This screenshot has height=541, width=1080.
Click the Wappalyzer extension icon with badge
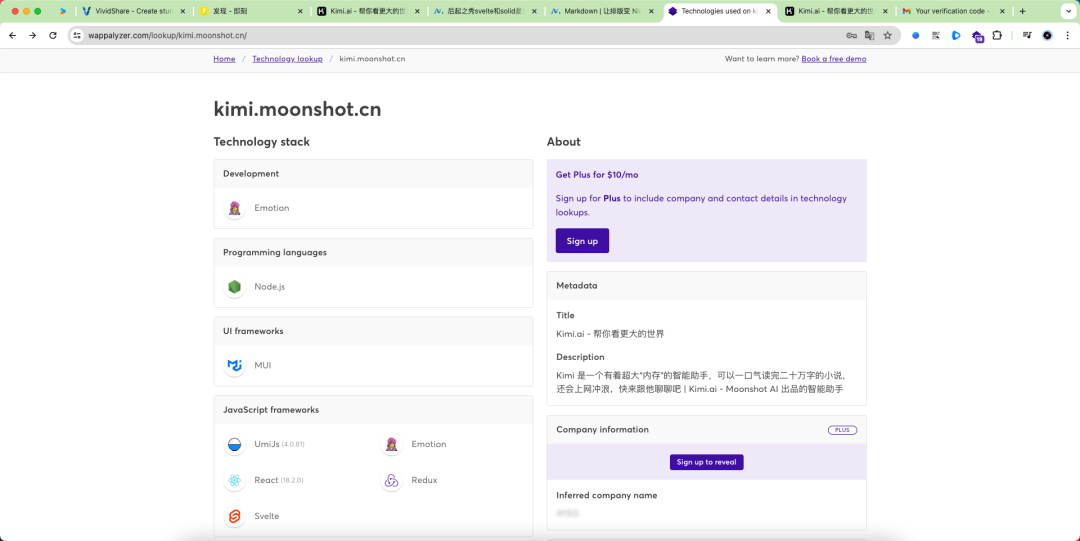tap(977, 36)
